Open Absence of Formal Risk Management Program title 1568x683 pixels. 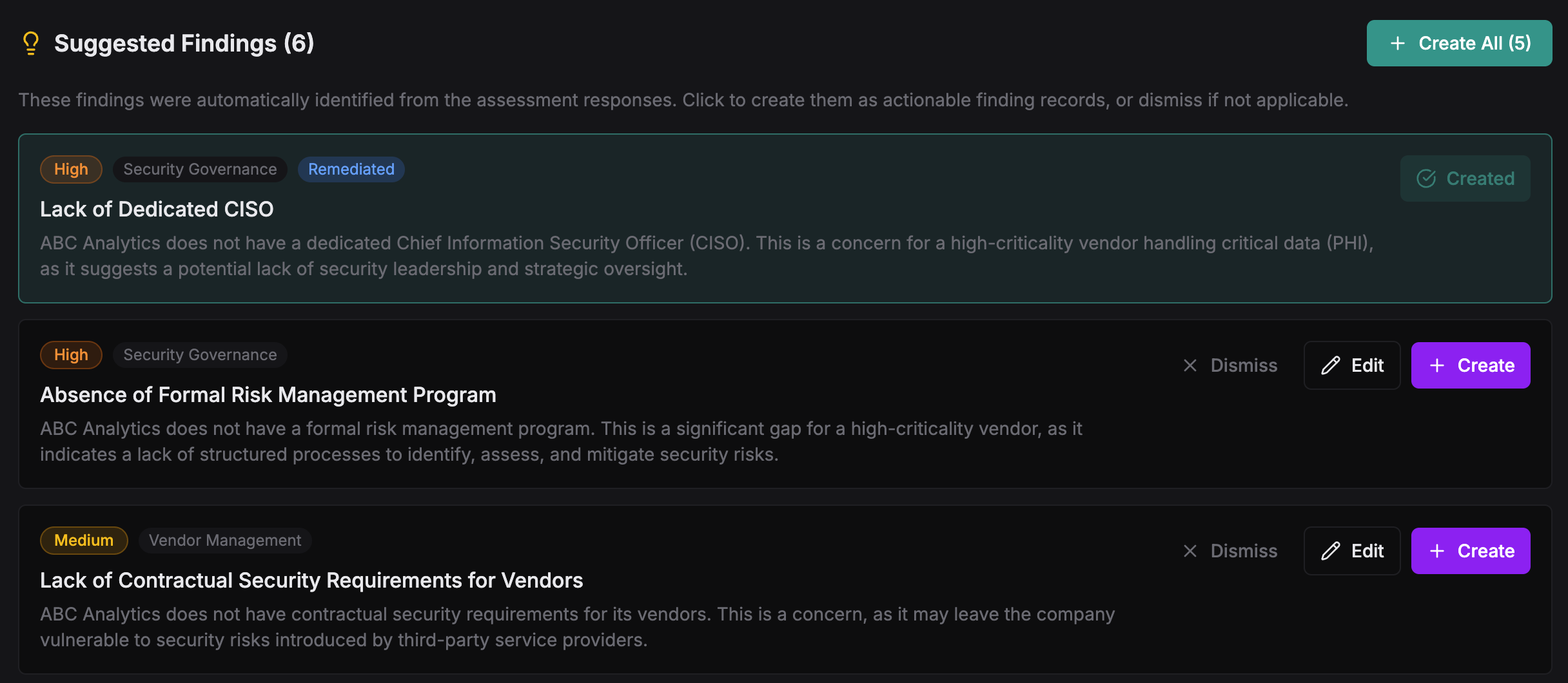[268, 395]
